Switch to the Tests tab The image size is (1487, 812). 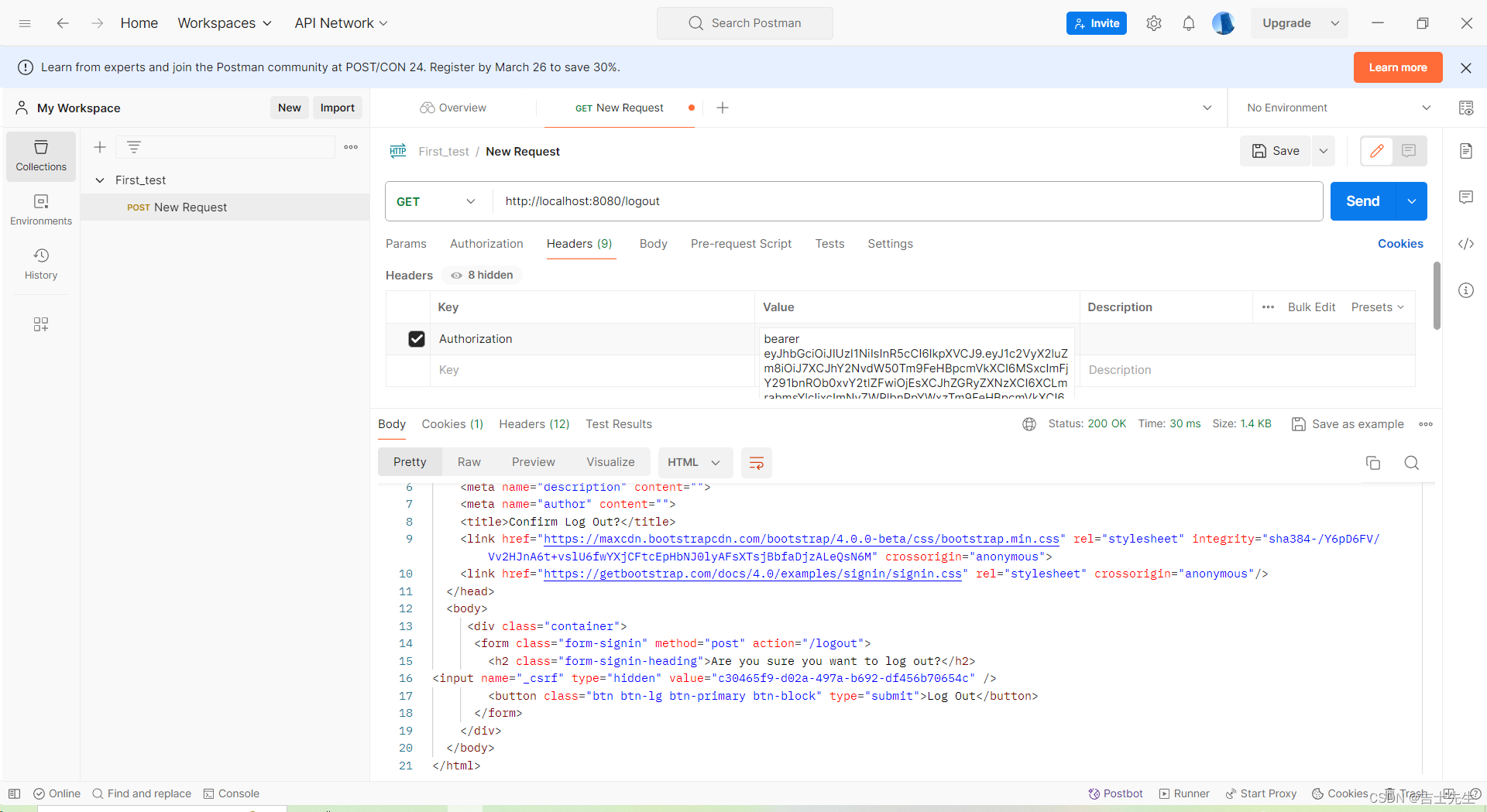[829, 244]
